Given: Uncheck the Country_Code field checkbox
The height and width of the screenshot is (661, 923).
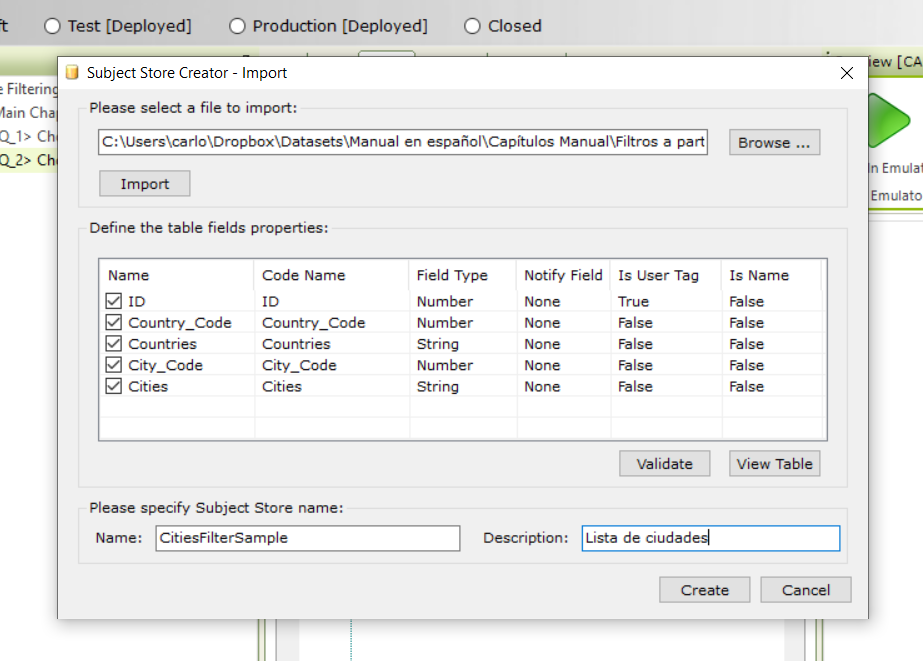Looking at the screenshot, I should point(114,323).
